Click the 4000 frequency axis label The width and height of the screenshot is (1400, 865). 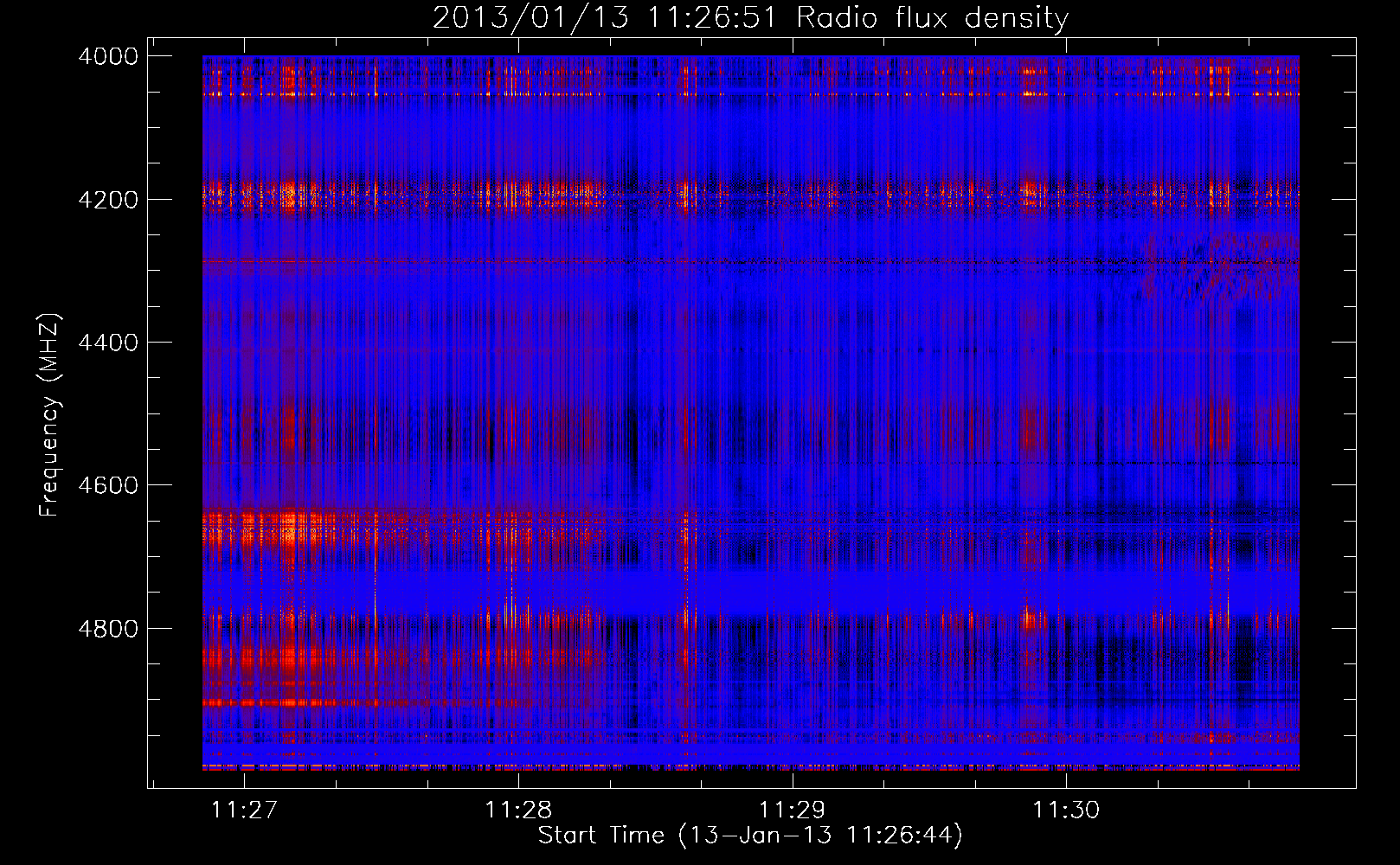(x=108, y=56)
